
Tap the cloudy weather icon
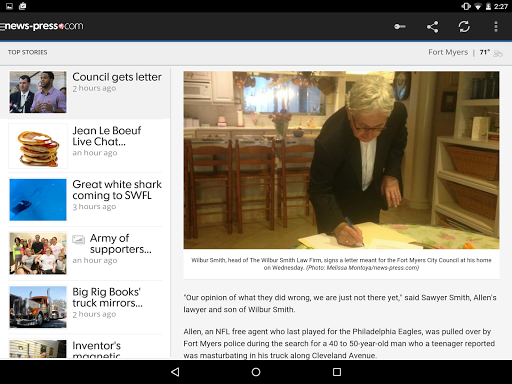click(x=498, y=53)
